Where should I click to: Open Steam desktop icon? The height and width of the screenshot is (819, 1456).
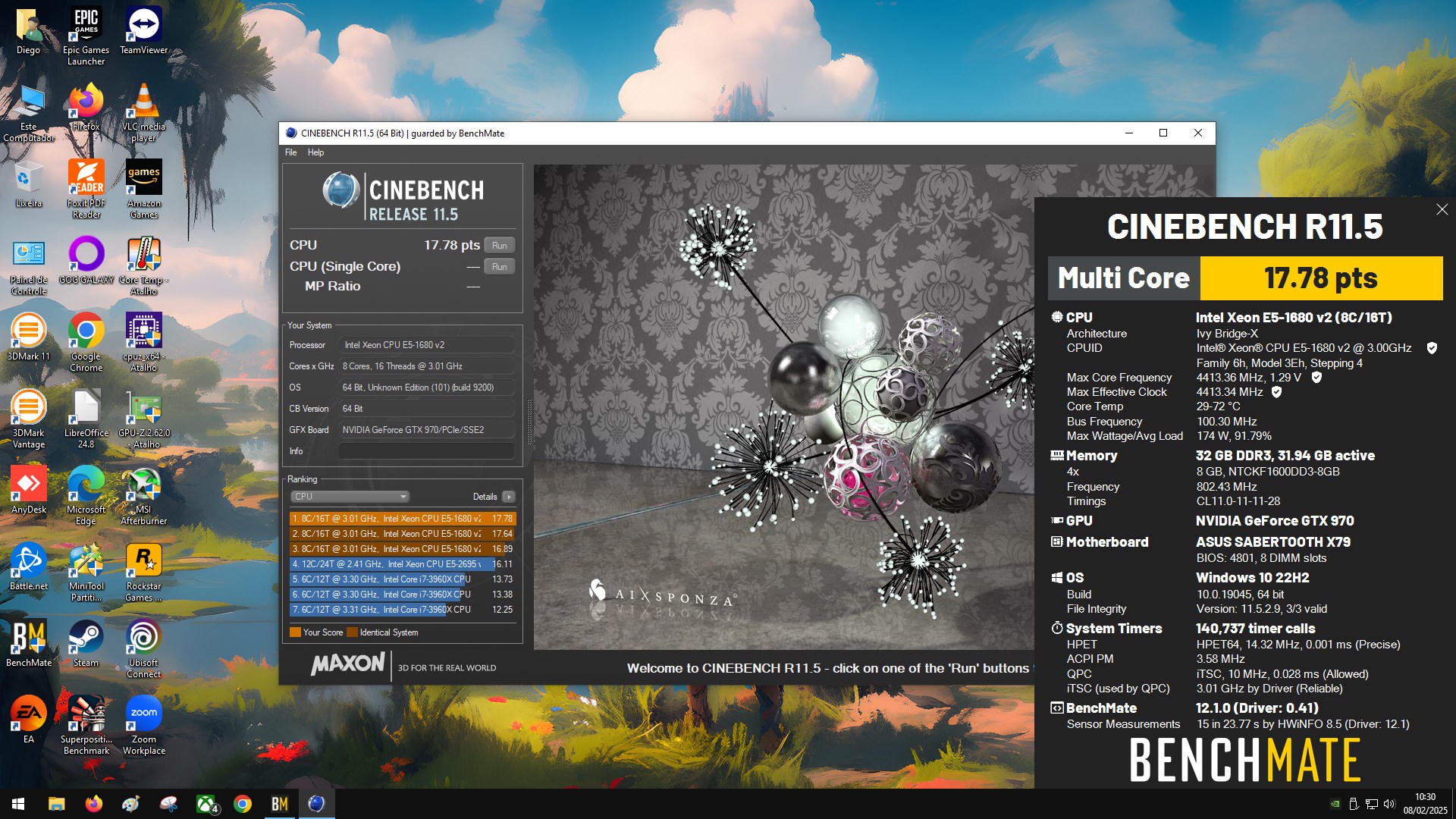pyautogui.click(x=86, y=643)
